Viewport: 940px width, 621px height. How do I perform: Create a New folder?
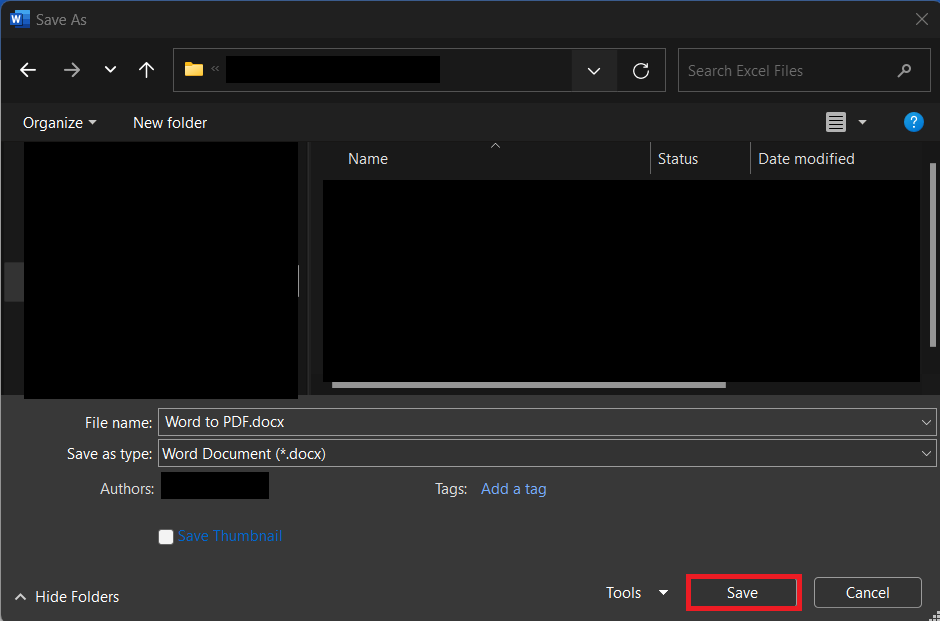click(x=170, y=123)
